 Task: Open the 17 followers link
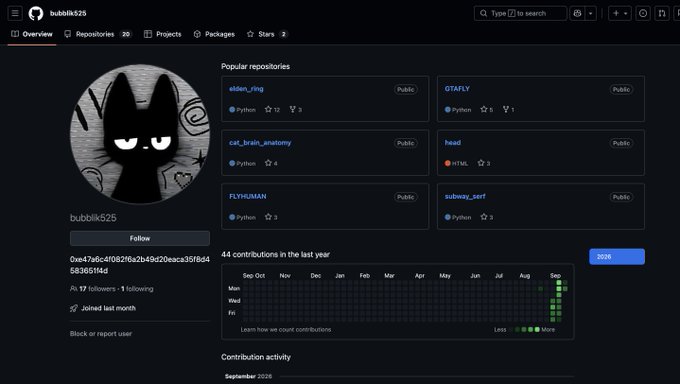click(97, 289)
